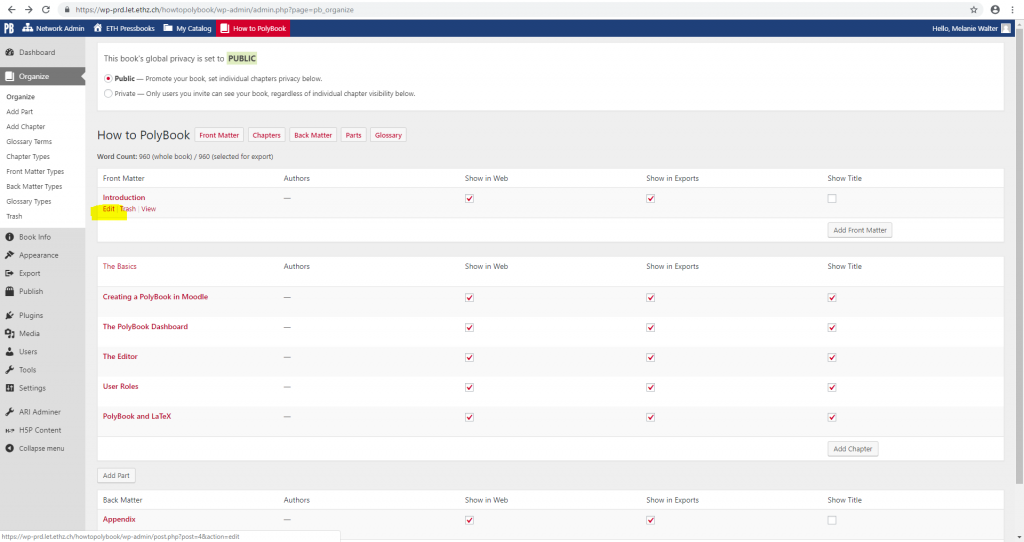Open Add Chapter in sidebar submenu
Image resolution: width=1024 pixels, height=542 pixels.
[25, 127]
